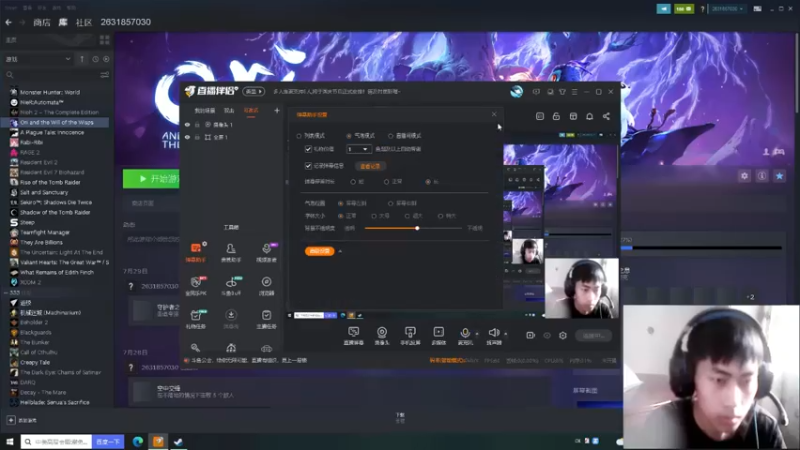Switch to the second scene tab
This screenshot has width=800, height=450.
click(x=229, y=111)
